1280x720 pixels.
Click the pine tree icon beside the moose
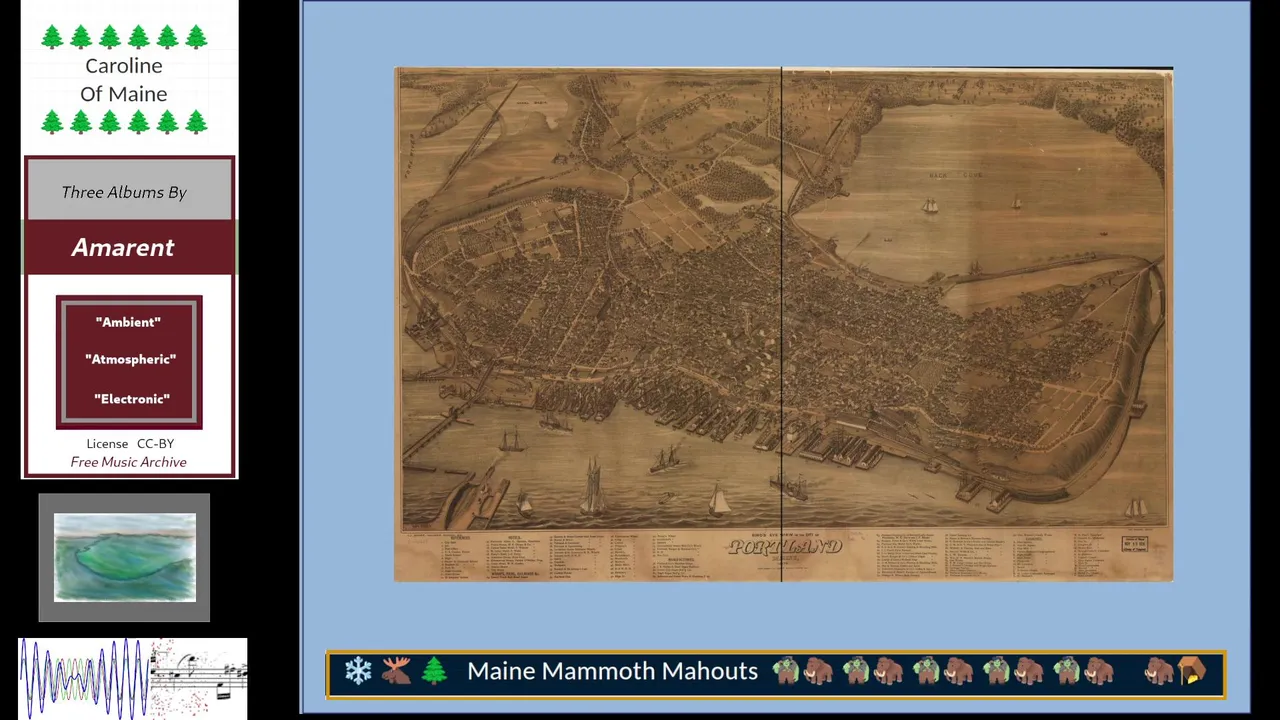click(x=434, y=671)
